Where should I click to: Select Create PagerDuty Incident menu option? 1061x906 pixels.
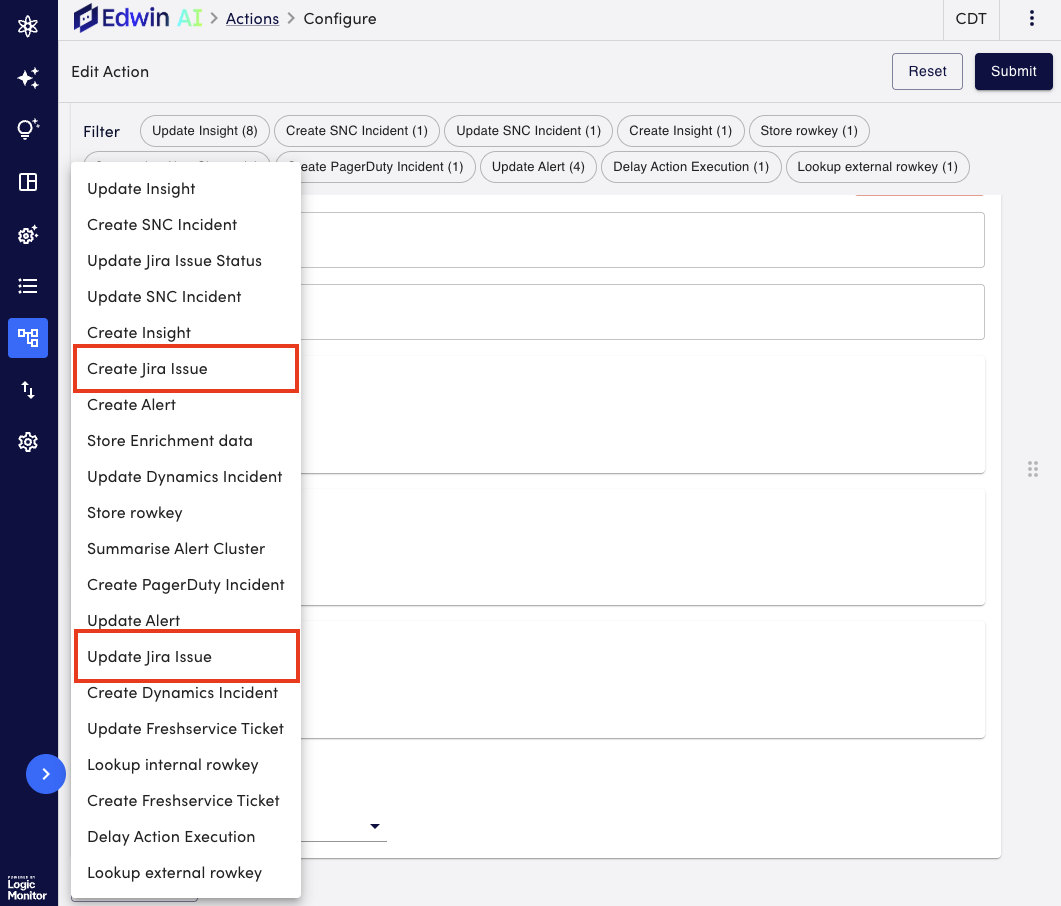point(185,584)
